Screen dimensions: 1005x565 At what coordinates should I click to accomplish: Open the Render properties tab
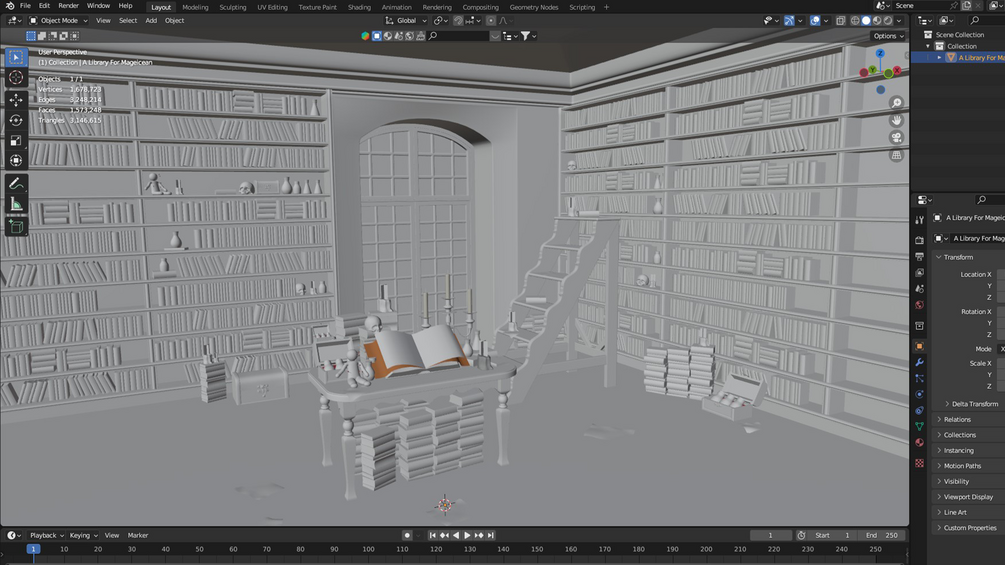click(919, 240)
